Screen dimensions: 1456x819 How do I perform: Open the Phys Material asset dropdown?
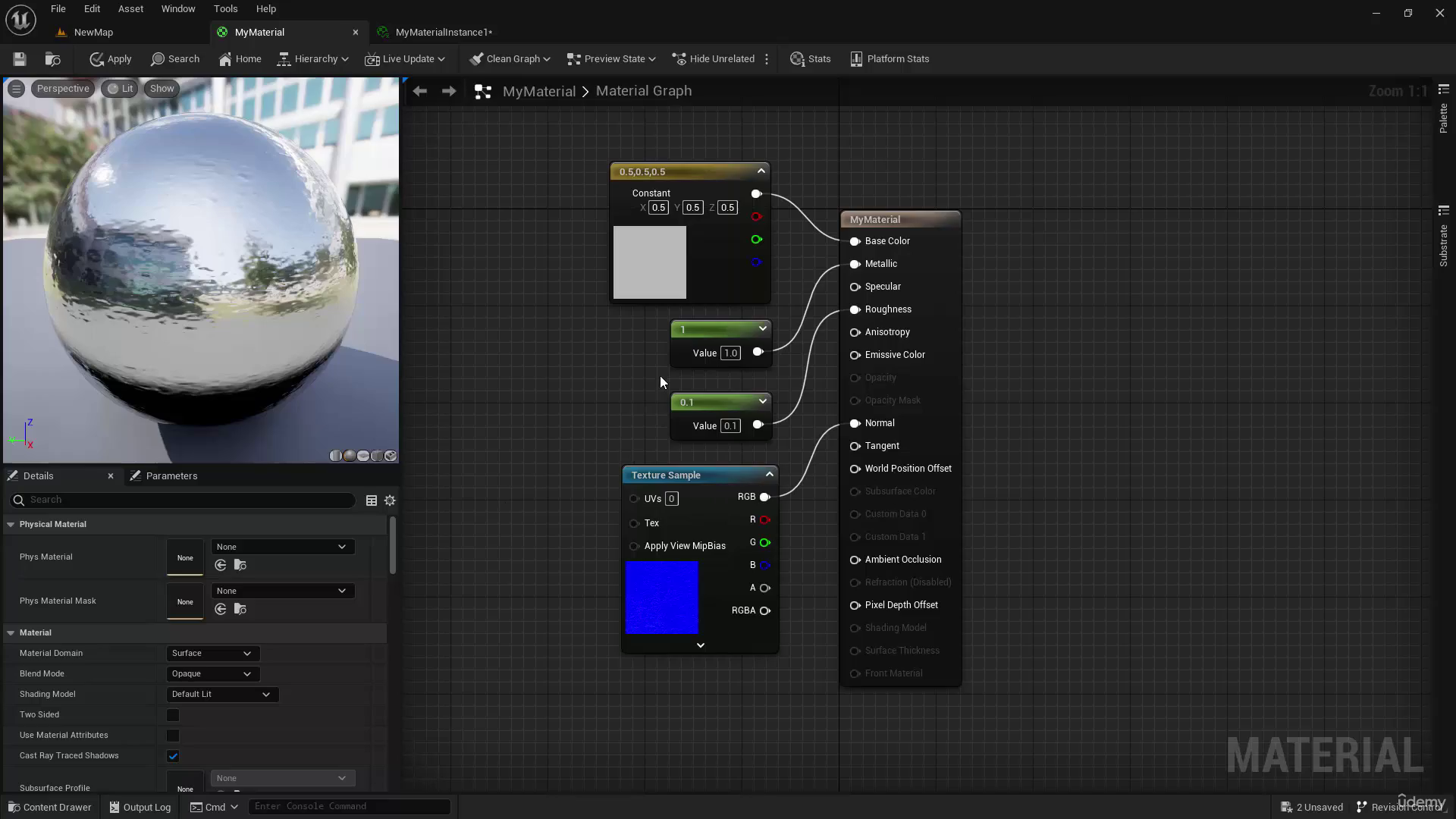281,547
